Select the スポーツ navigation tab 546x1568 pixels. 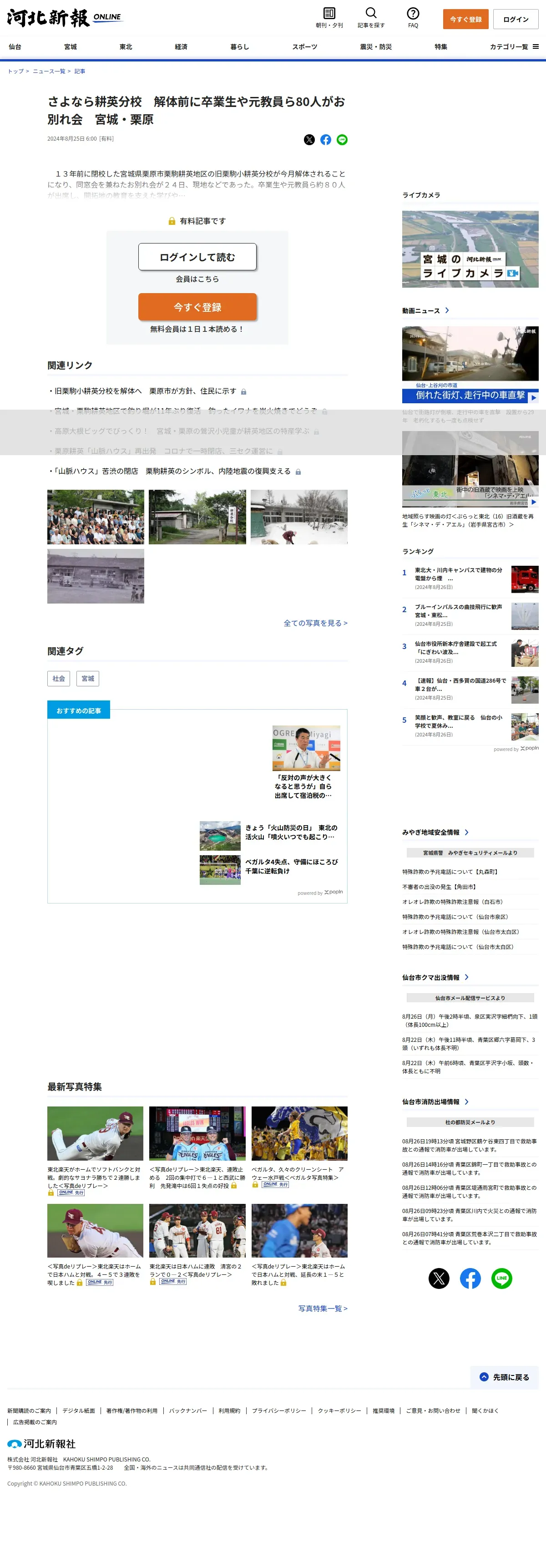304,47
